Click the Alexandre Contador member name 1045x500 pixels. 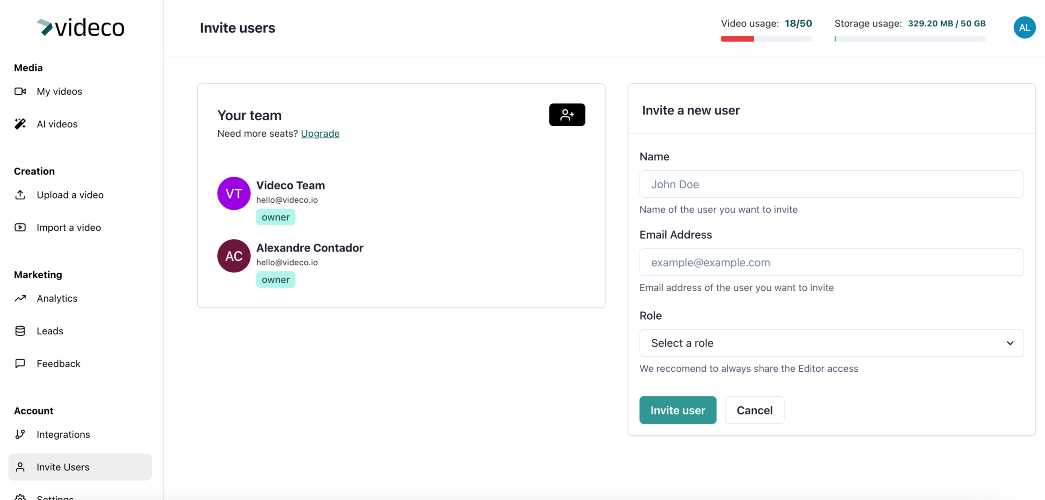point(310,248)
